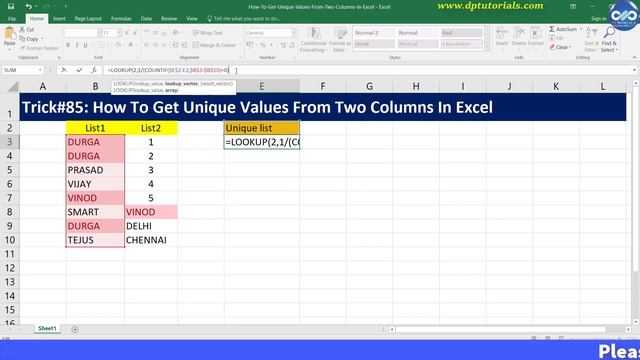
Task: Open the fill color bucket
Action: point(118,45)
